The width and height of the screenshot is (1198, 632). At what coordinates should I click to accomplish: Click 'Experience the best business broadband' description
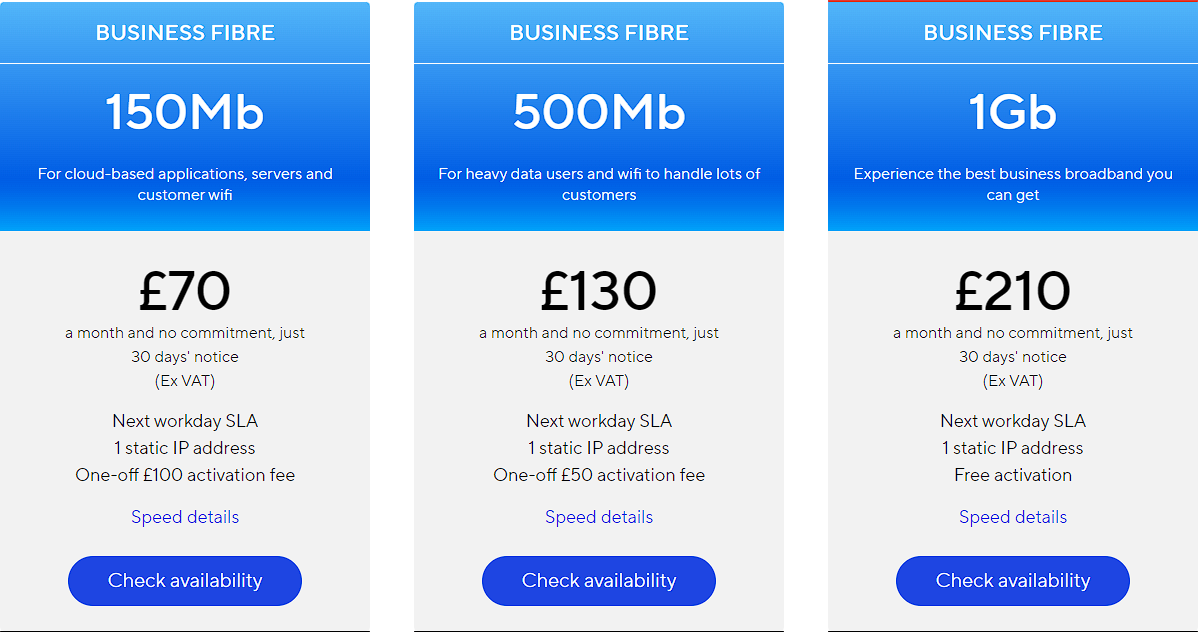pos(1013,184)
